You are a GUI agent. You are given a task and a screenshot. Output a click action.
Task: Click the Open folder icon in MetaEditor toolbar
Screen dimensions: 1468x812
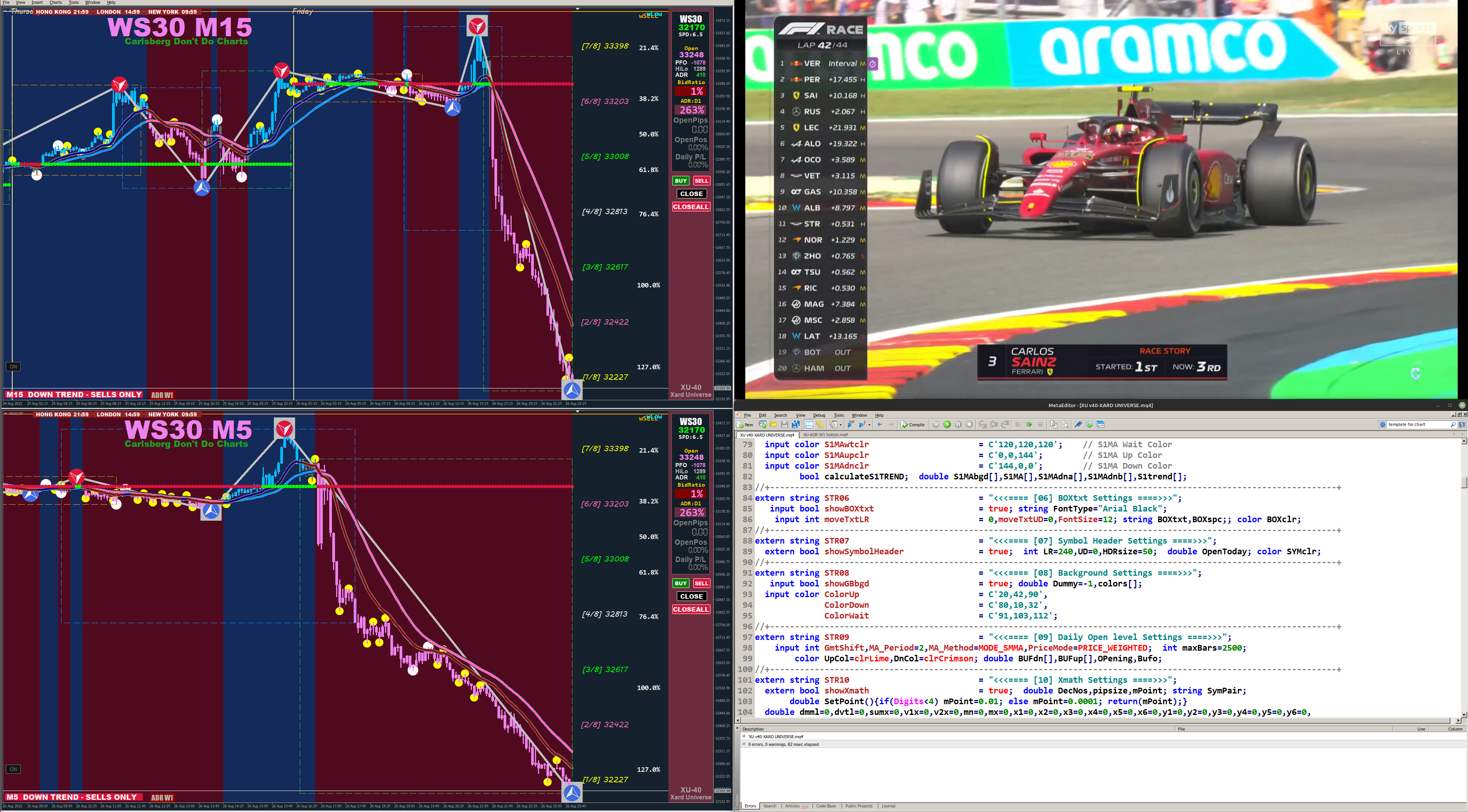coord(773,424)
